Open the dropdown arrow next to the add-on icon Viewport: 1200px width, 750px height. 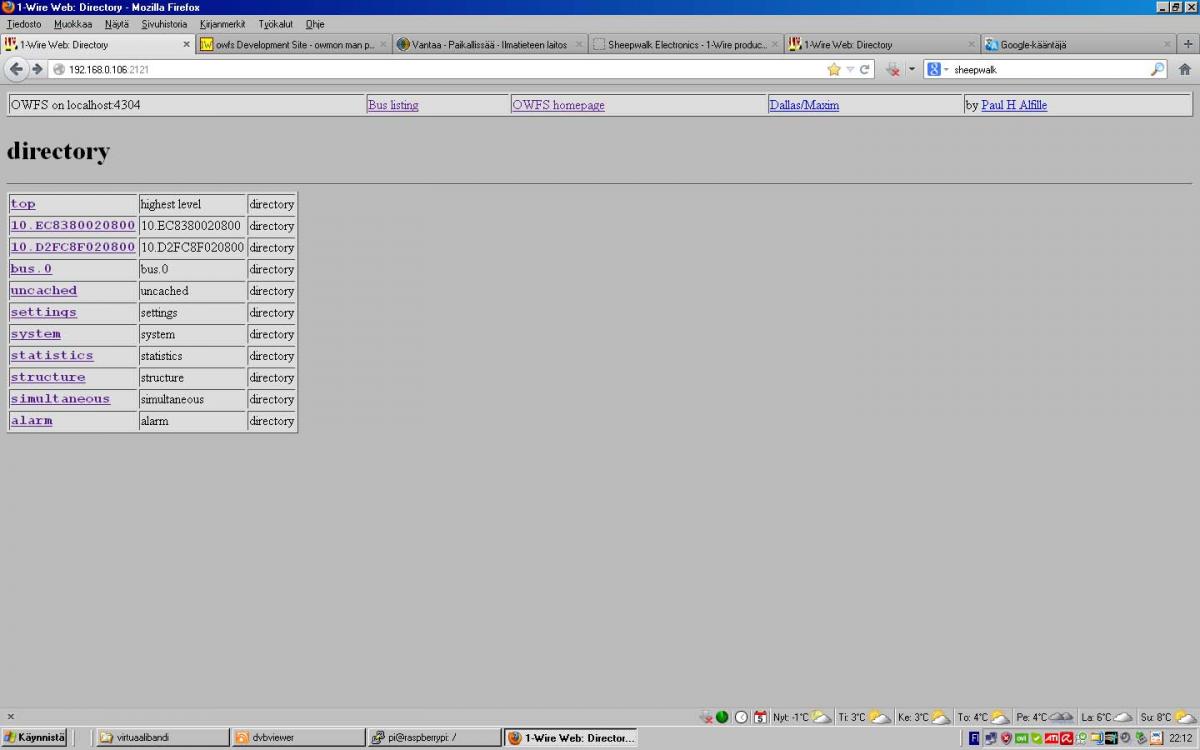[911, 69]
